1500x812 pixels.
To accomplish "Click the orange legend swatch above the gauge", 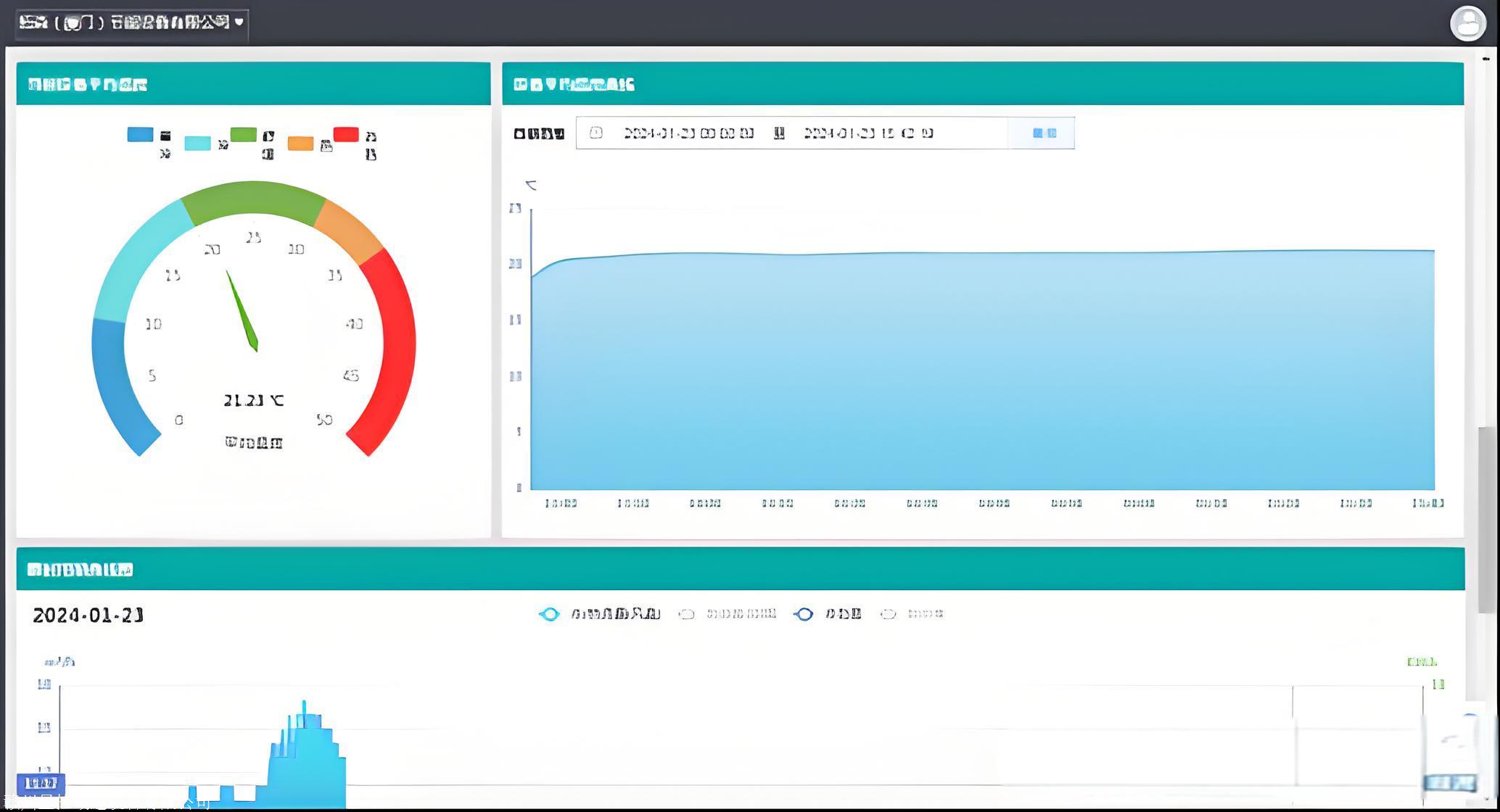I will coord(300,144).
